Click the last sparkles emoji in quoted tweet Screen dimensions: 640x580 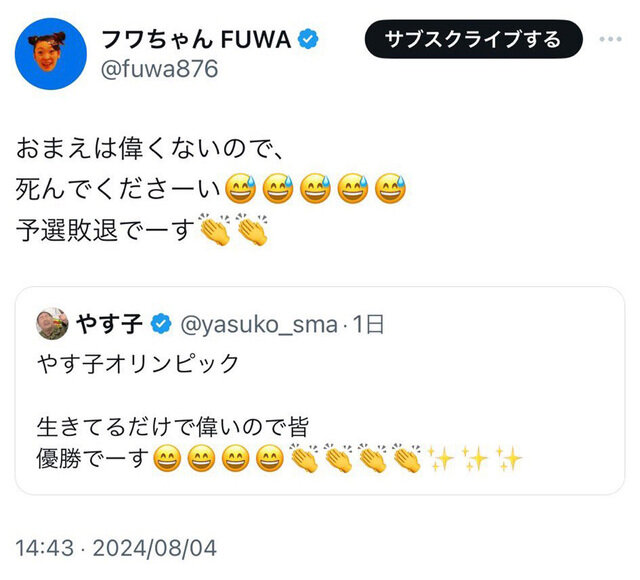[509, 461]
